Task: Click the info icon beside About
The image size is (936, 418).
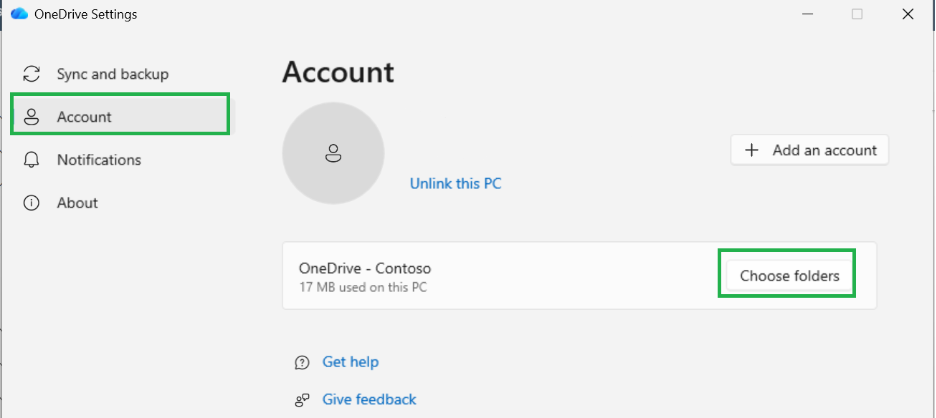Action: (x=31, y=202)
